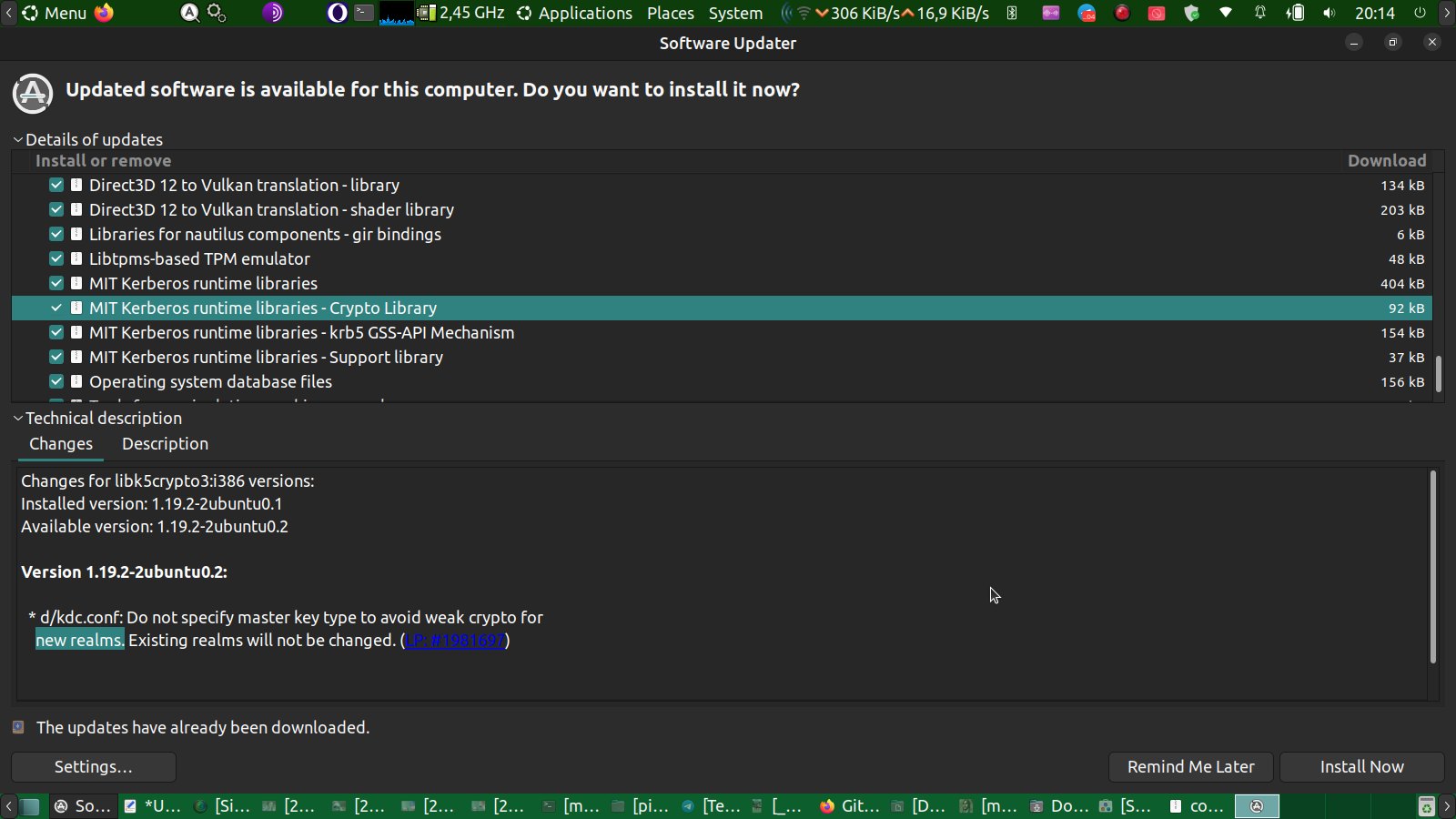Open the trash icon in bottom panel
1456x819 pixels.
[1427, 806]
